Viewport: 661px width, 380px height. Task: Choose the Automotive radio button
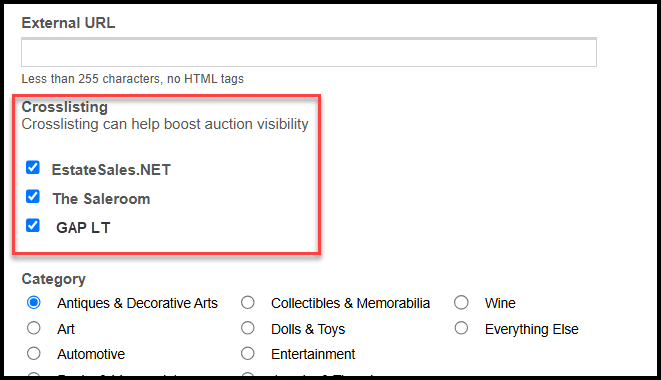34,353
